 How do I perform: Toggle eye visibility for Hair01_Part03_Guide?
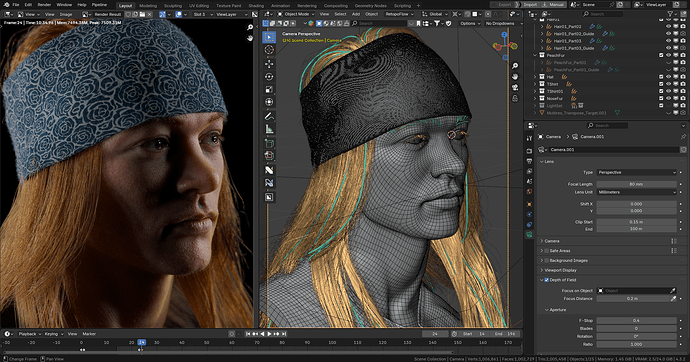point(668,48)
